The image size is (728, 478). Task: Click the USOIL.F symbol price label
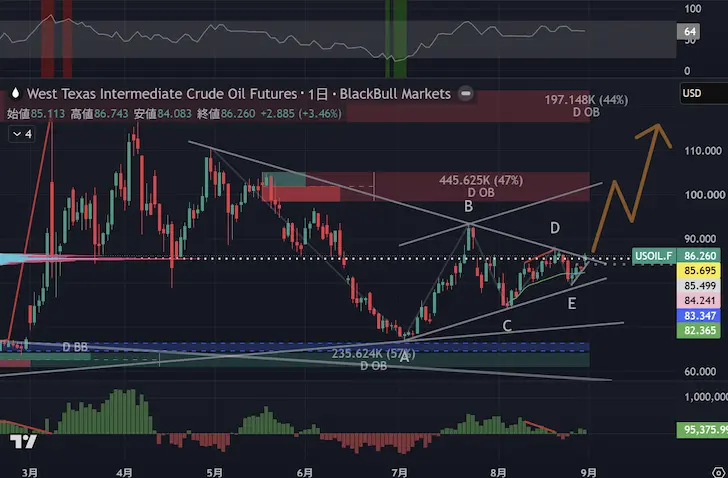tap(654, 256)
